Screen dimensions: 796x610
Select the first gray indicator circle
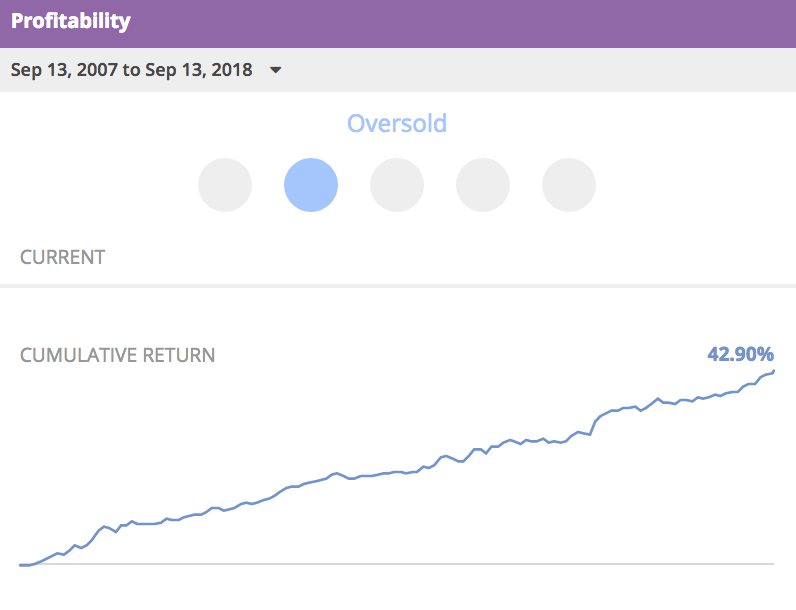click(225, 185)
